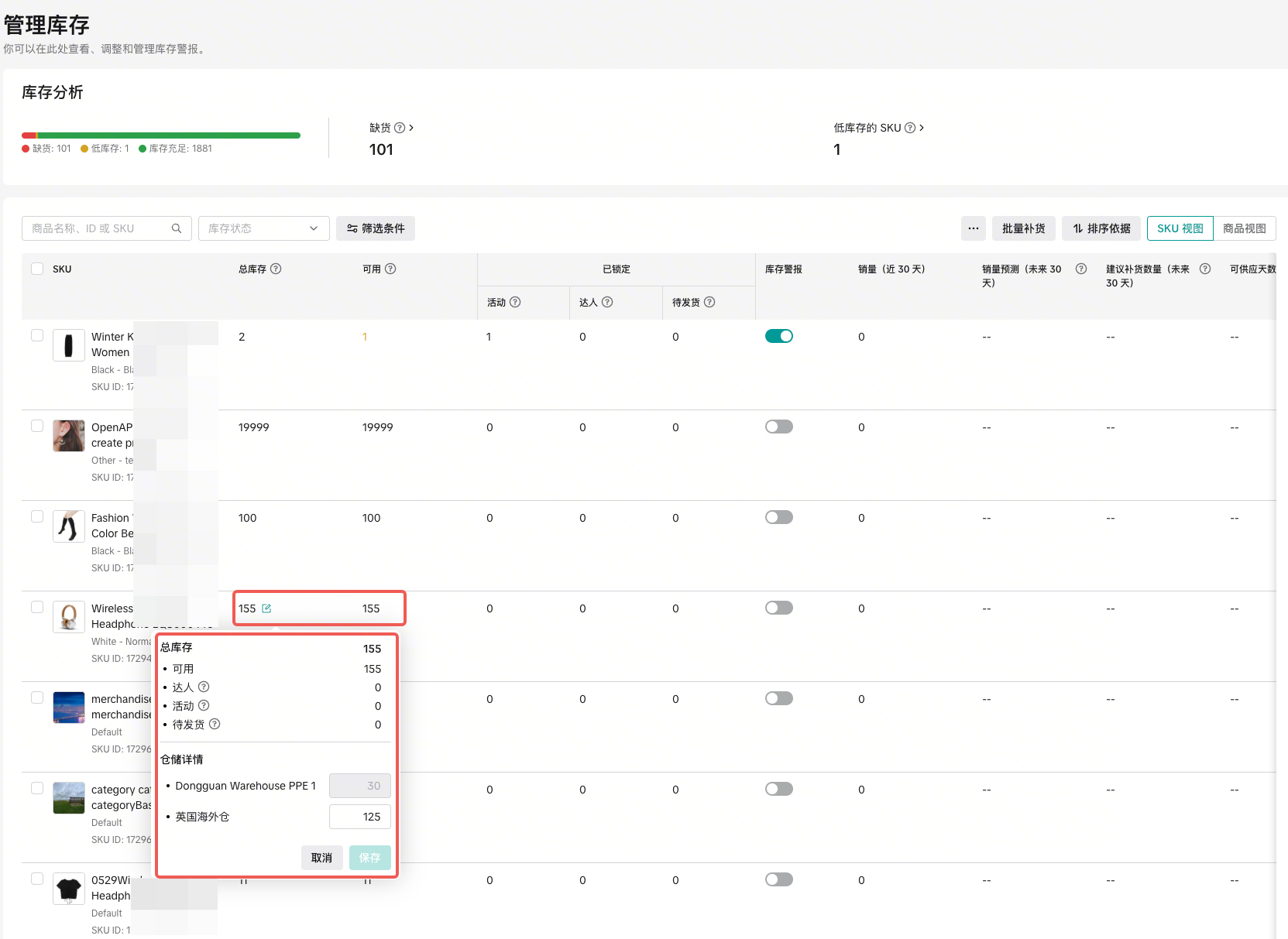This screenshot has height=939, width=1288.
Task: Click help icon next to 总库存 header
Action: tap(276, 269)
